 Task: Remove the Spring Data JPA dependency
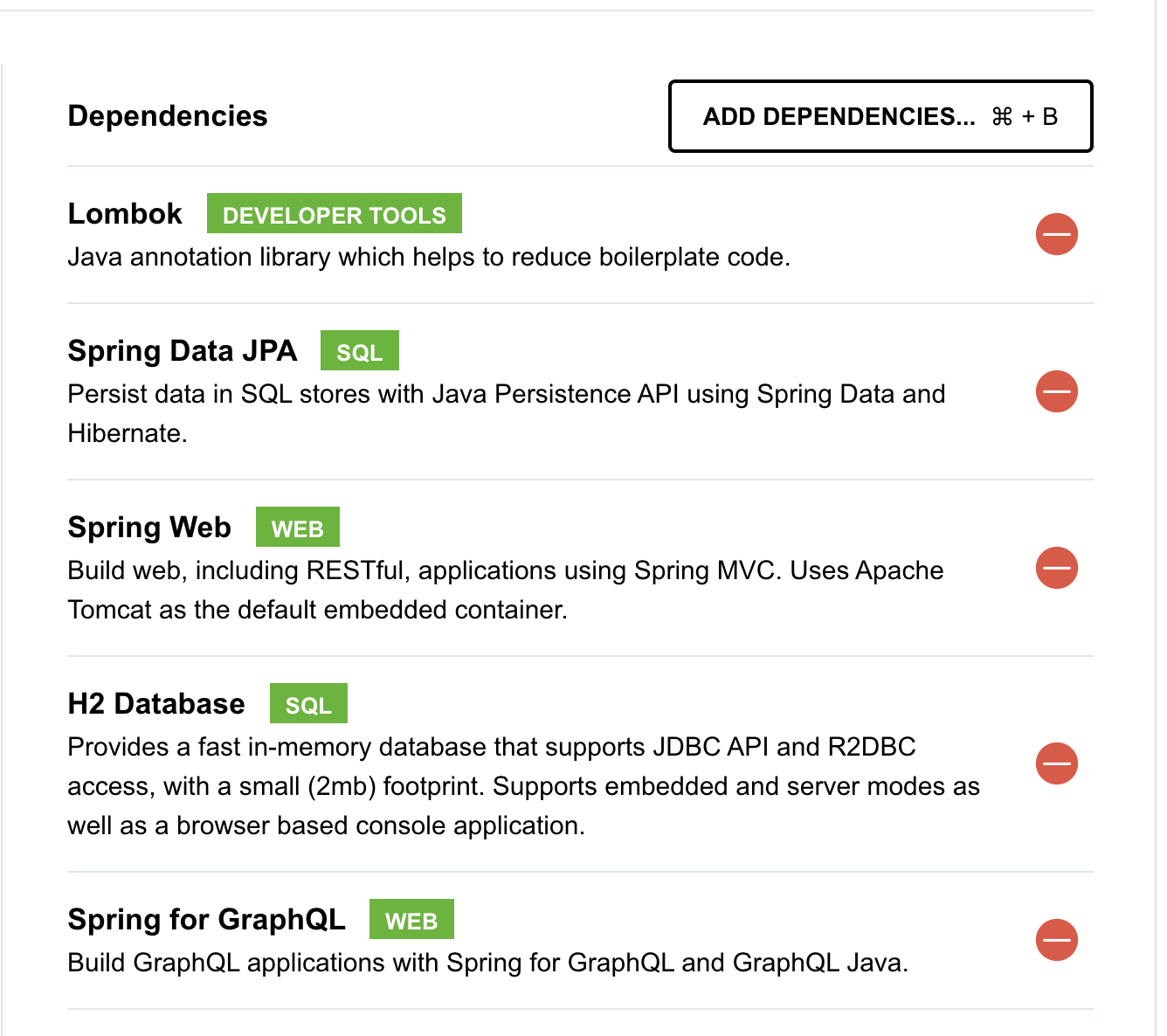[x=1056, y=391]
